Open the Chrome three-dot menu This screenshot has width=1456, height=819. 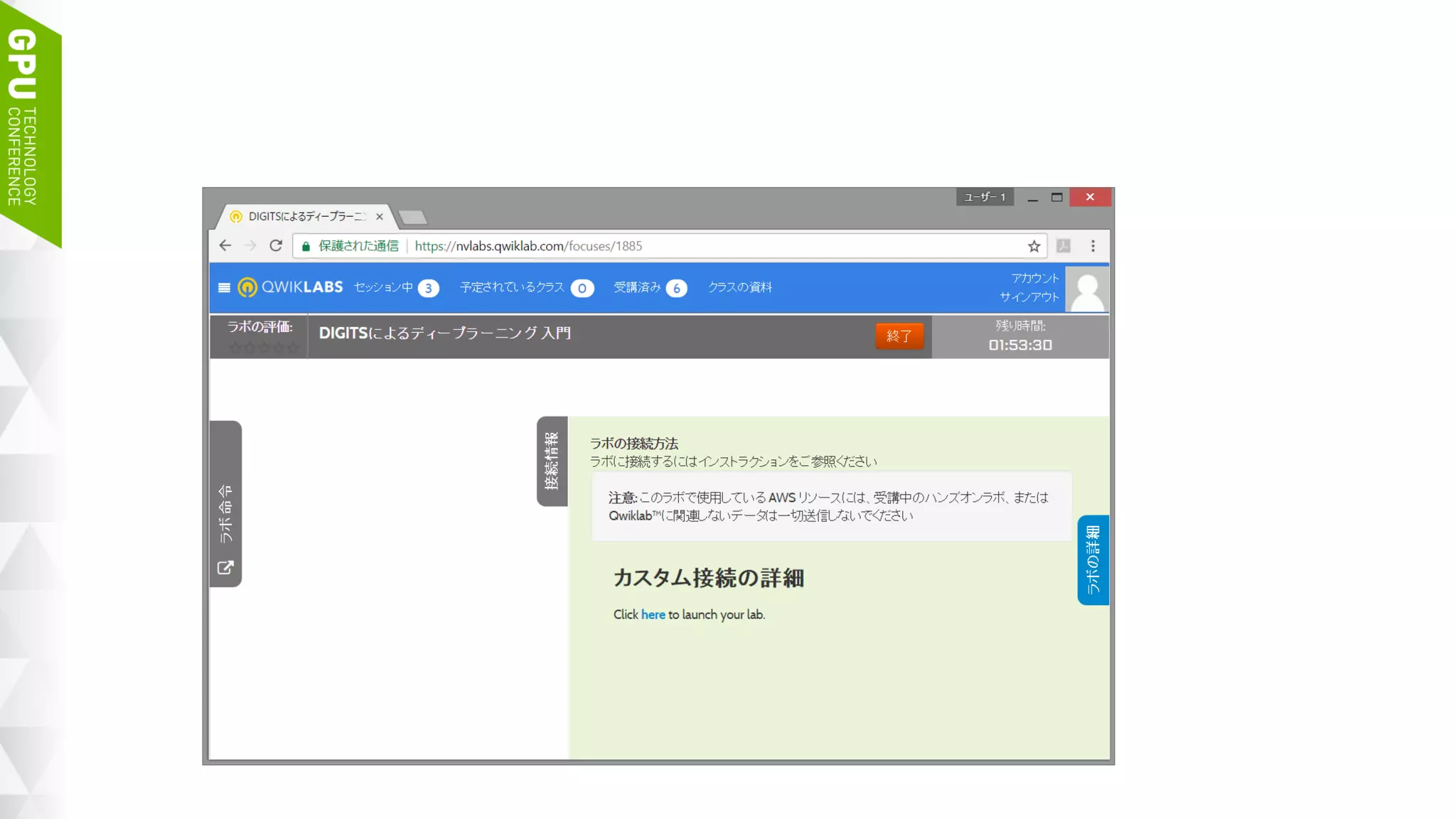pyautogui.click(x=1093, y=246)
